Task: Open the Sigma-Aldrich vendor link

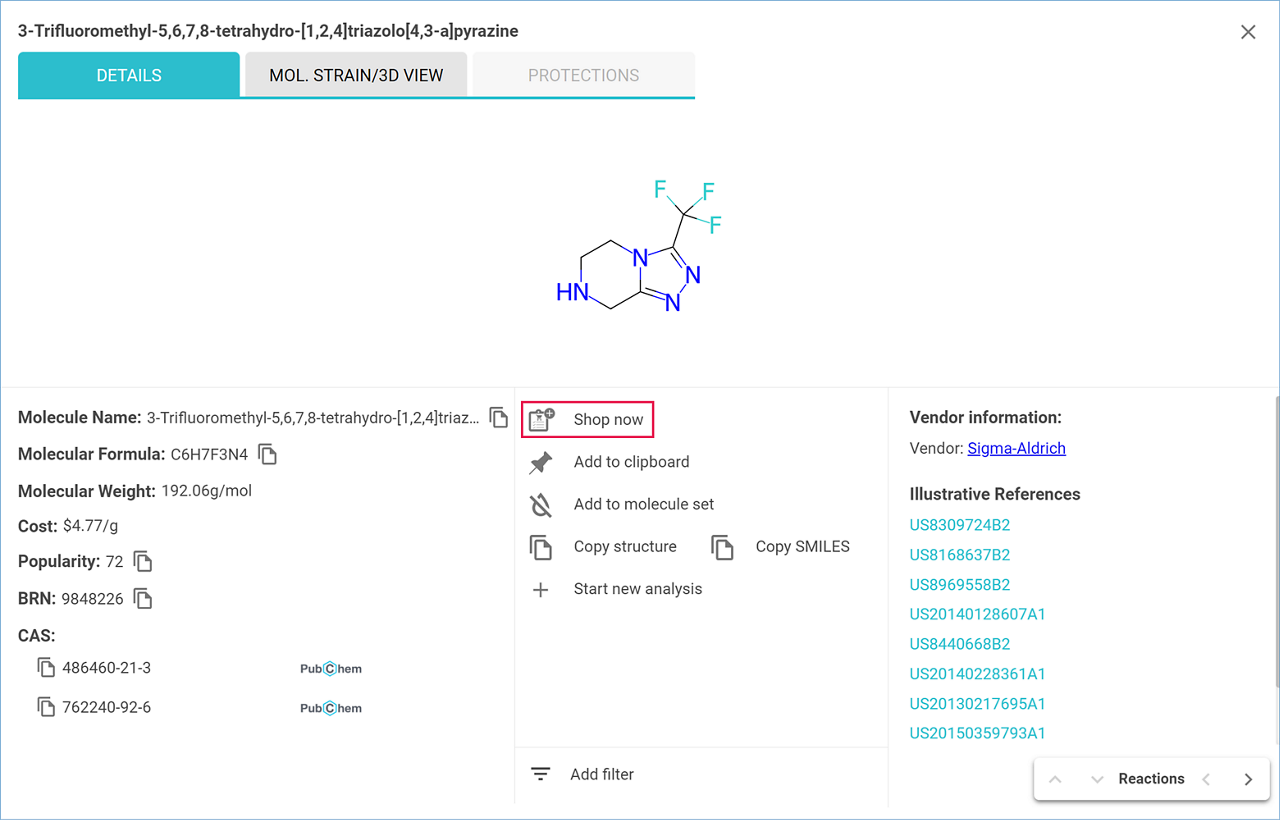Action: coord(1016,448)
